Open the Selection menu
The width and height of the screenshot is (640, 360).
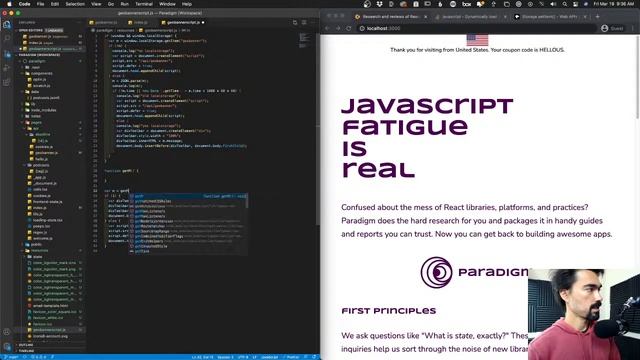tap(75, 4)
